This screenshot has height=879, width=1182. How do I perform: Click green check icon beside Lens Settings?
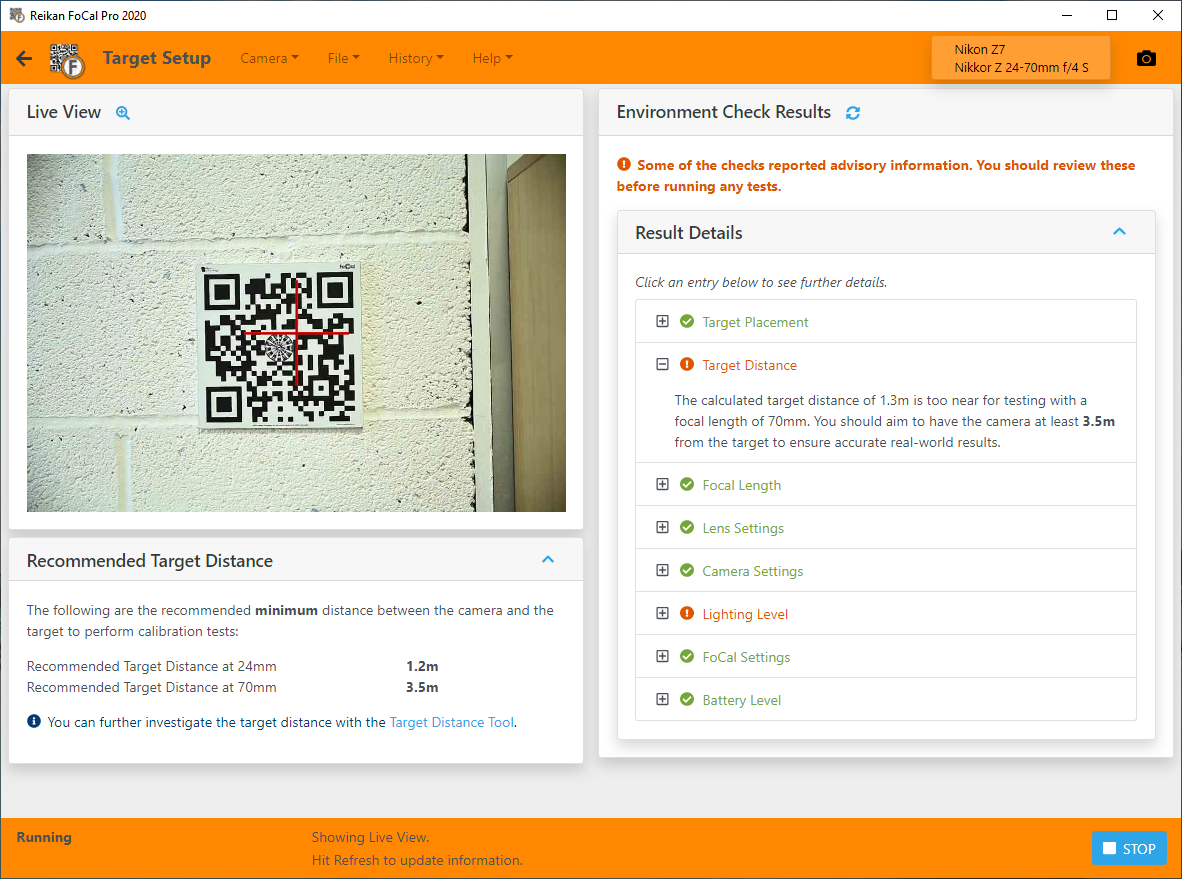point(687,527)
